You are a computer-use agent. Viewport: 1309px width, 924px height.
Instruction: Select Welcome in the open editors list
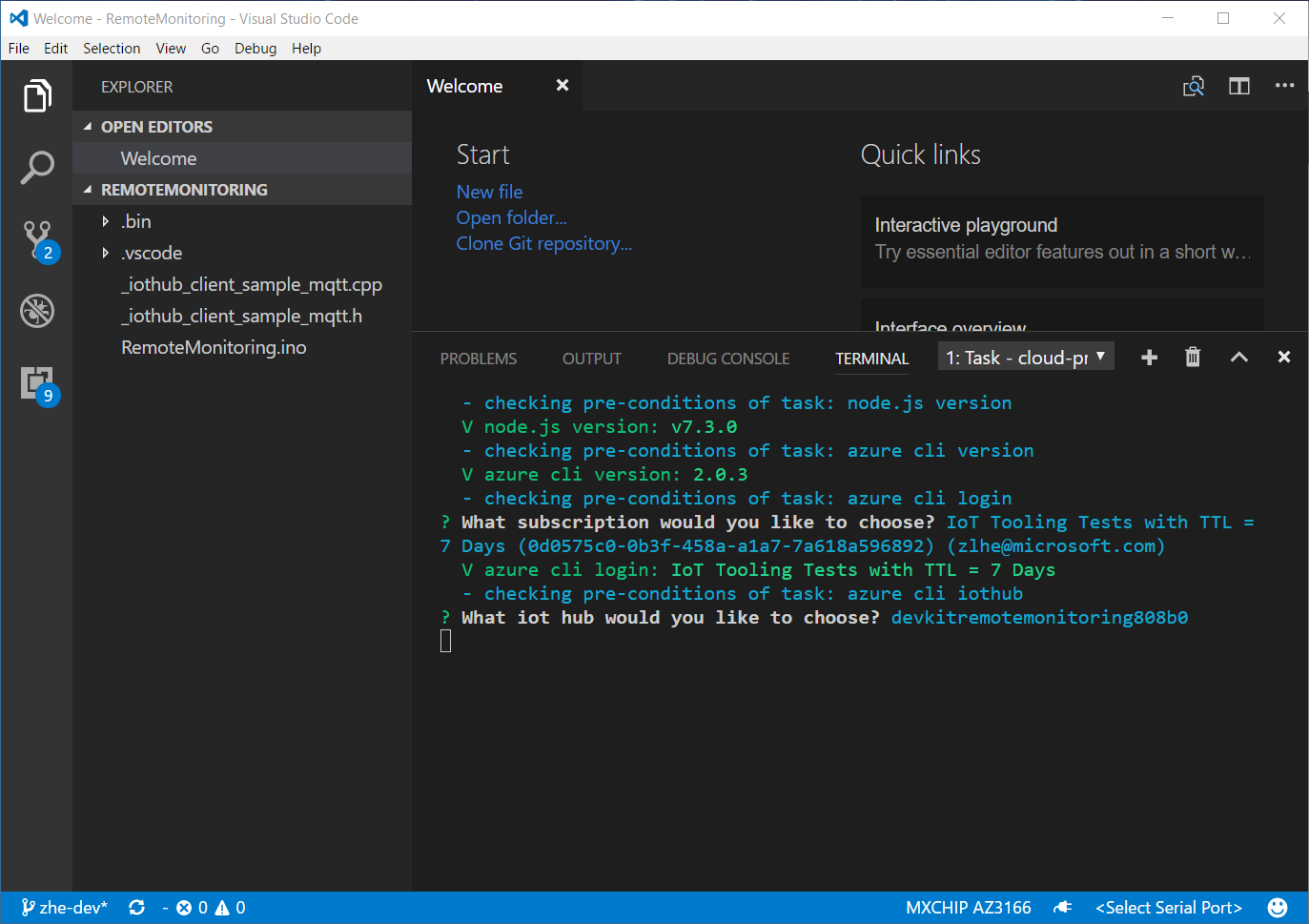point(242,158)
